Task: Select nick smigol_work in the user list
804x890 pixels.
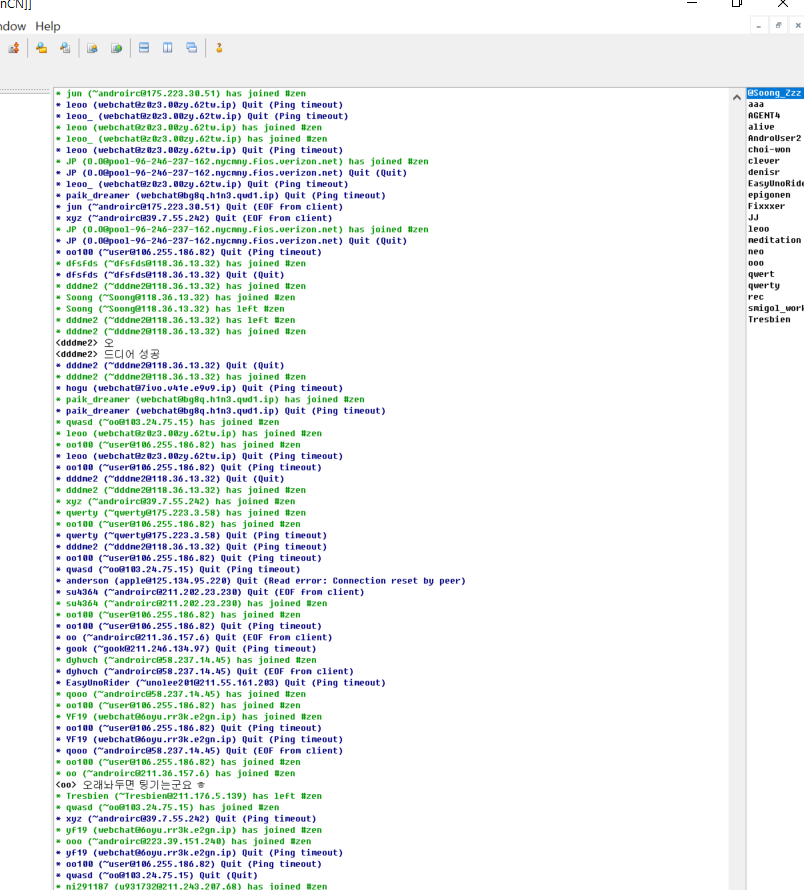Action: click(776, 308)
